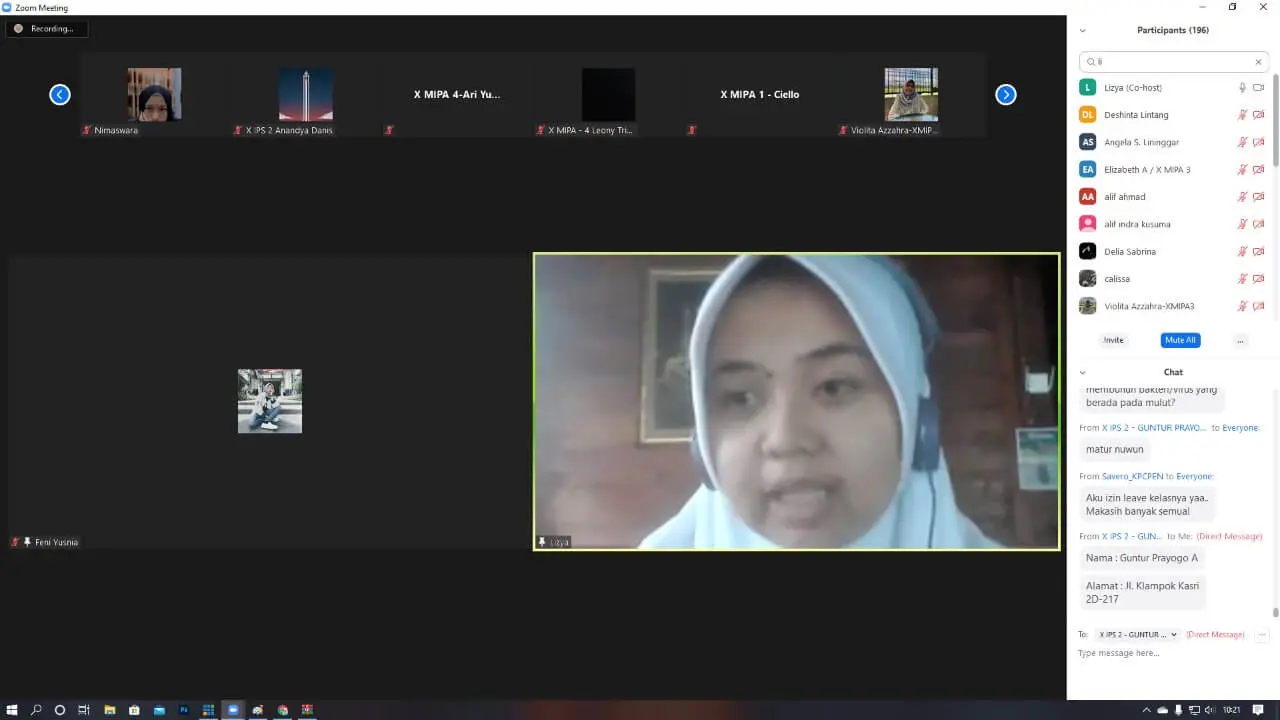
Task: Select X MIPA 1 - Ciello tile
Action: 760,95
